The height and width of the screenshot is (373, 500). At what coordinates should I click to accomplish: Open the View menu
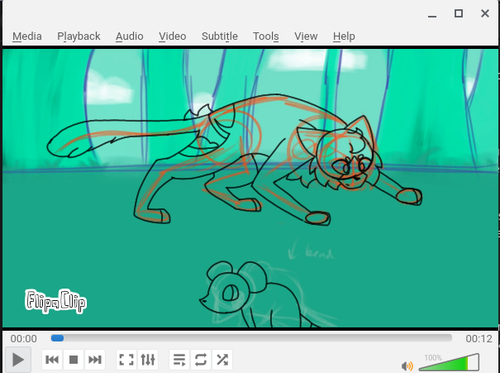306,36
